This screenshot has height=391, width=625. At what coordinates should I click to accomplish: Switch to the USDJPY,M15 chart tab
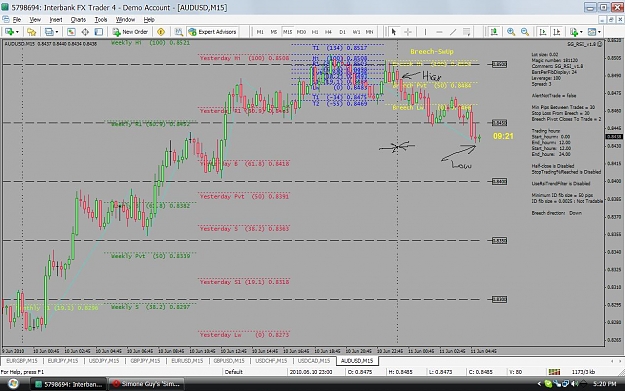coord(104,361)
